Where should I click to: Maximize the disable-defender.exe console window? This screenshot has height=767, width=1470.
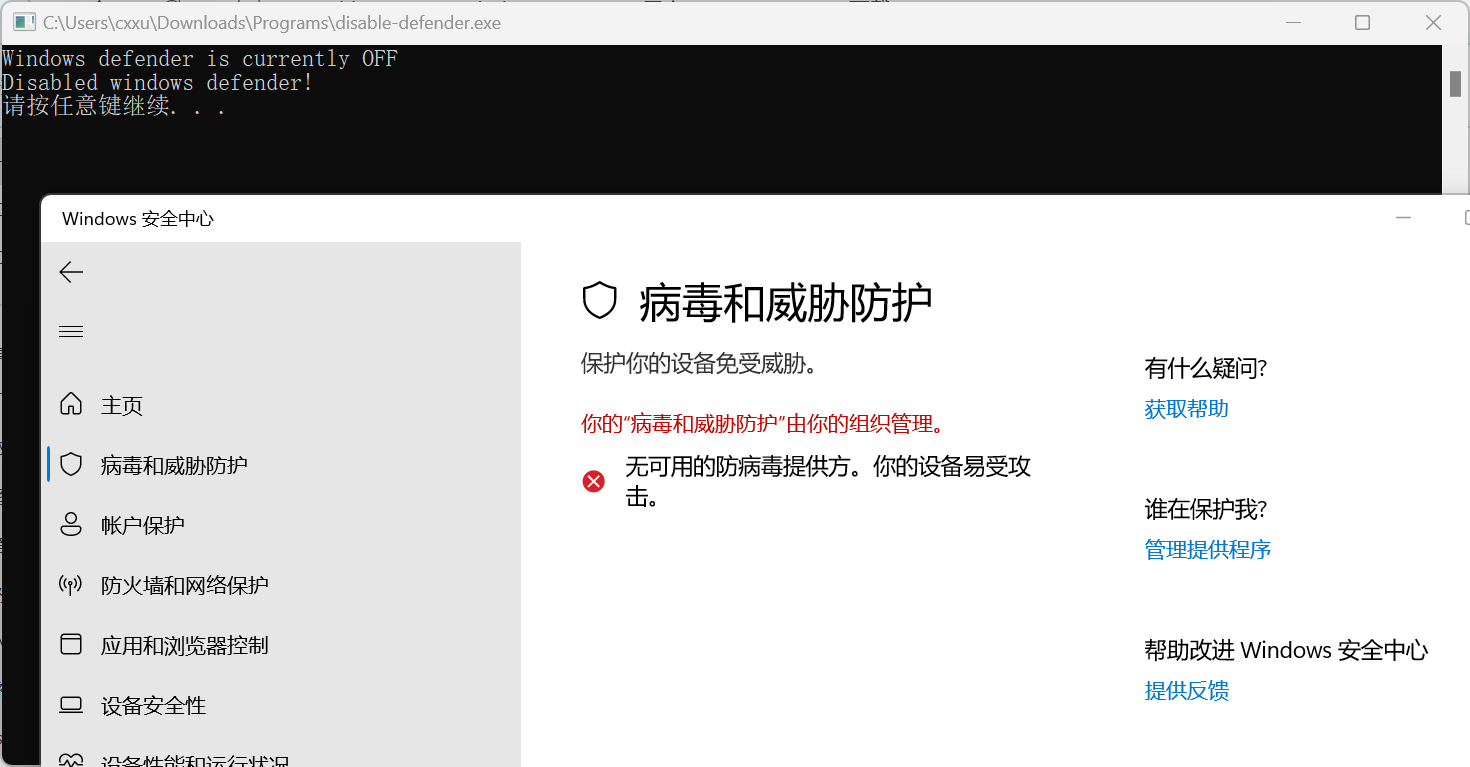(1362, 22)
